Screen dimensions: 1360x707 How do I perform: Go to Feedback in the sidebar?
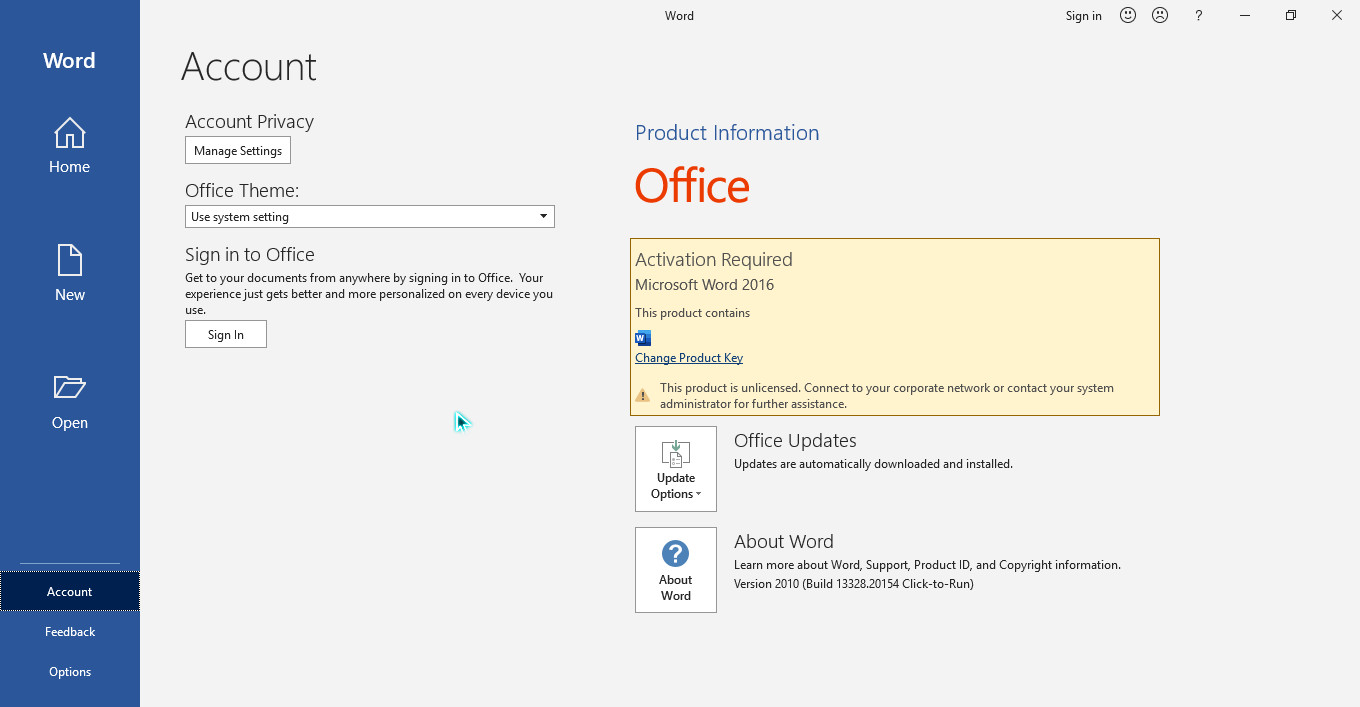(70, 632)
